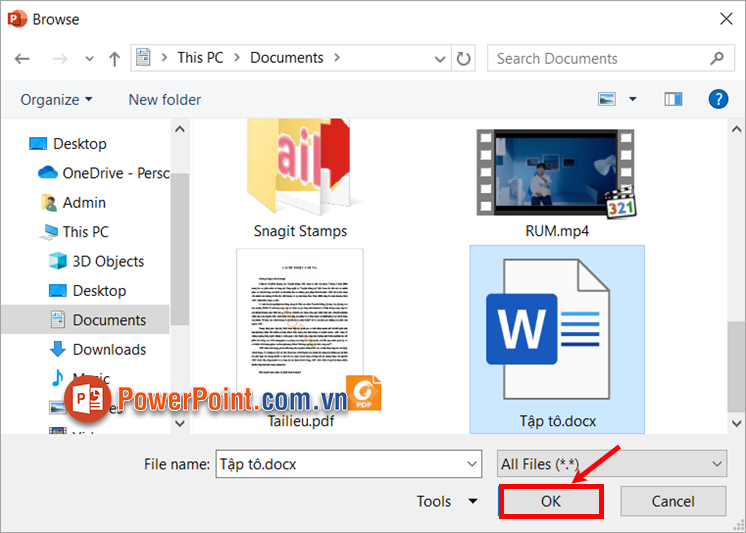Select the RUM.mp4 video thumbnail
This screenshot has width=746, height=533.
556,173
